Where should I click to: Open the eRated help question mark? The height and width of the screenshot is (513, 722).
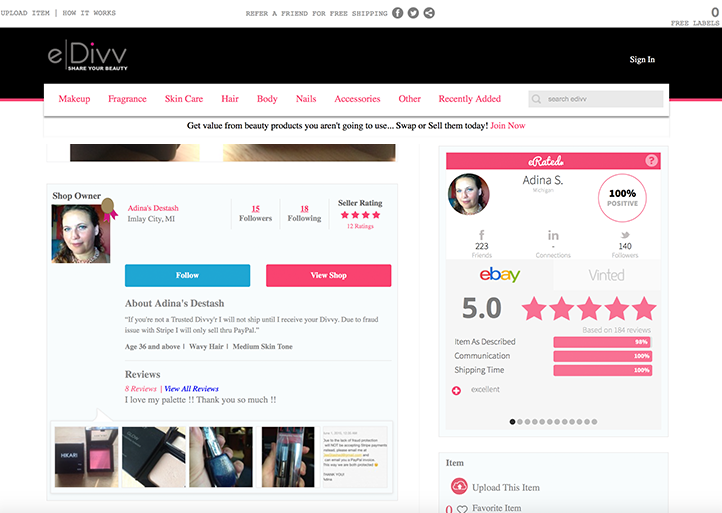point(651,160)
